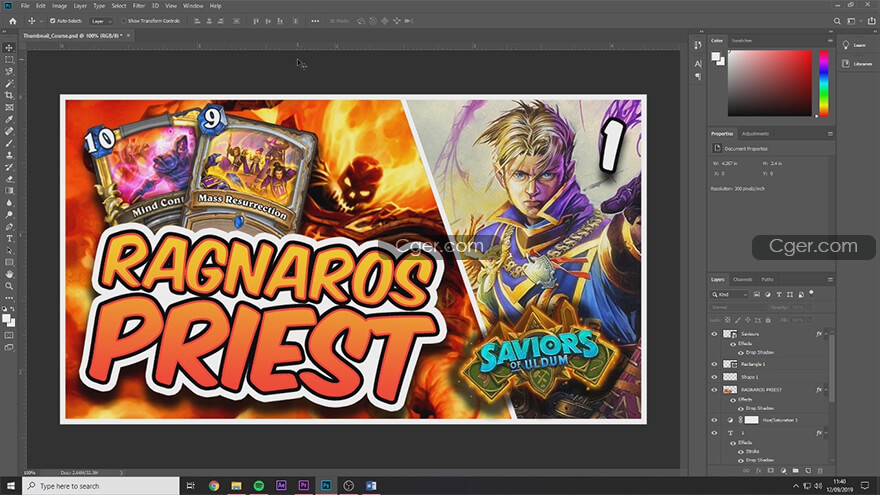Select the Clone Stamp tool
This screenshot has width=880, height=495.
click(9, 155)
